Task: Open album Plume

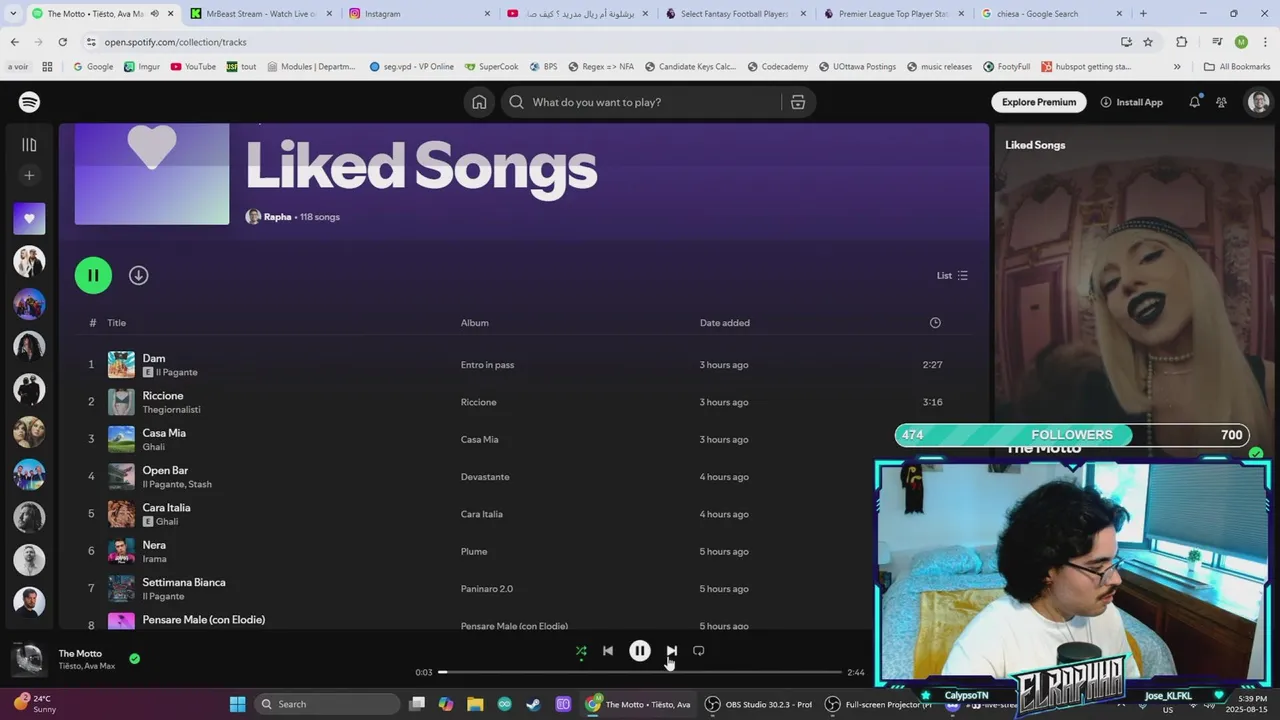Action: point(474,552)
